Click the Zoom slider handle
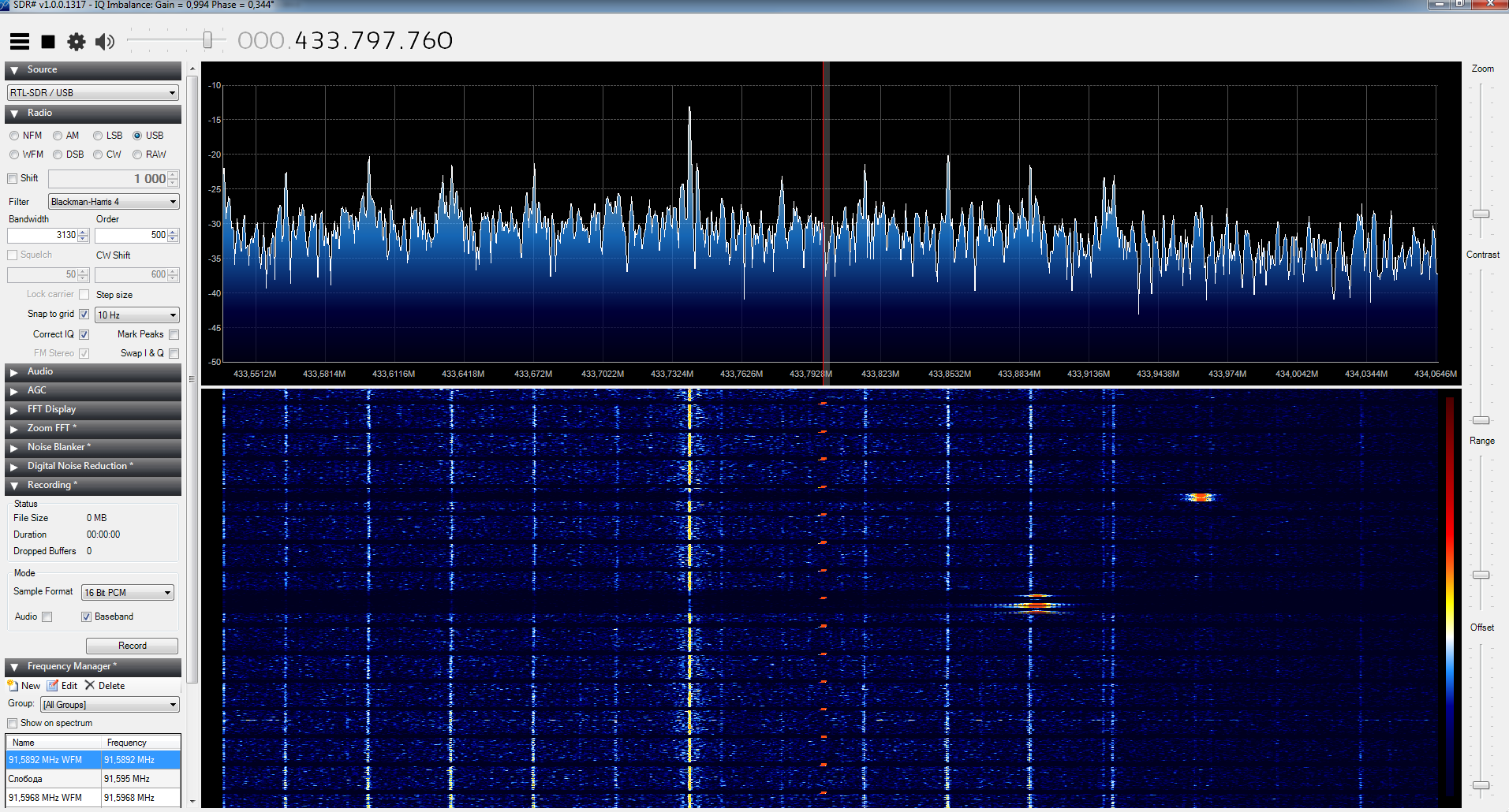The height and width of the screenshot is (812, 1509). pos(1481,214)
